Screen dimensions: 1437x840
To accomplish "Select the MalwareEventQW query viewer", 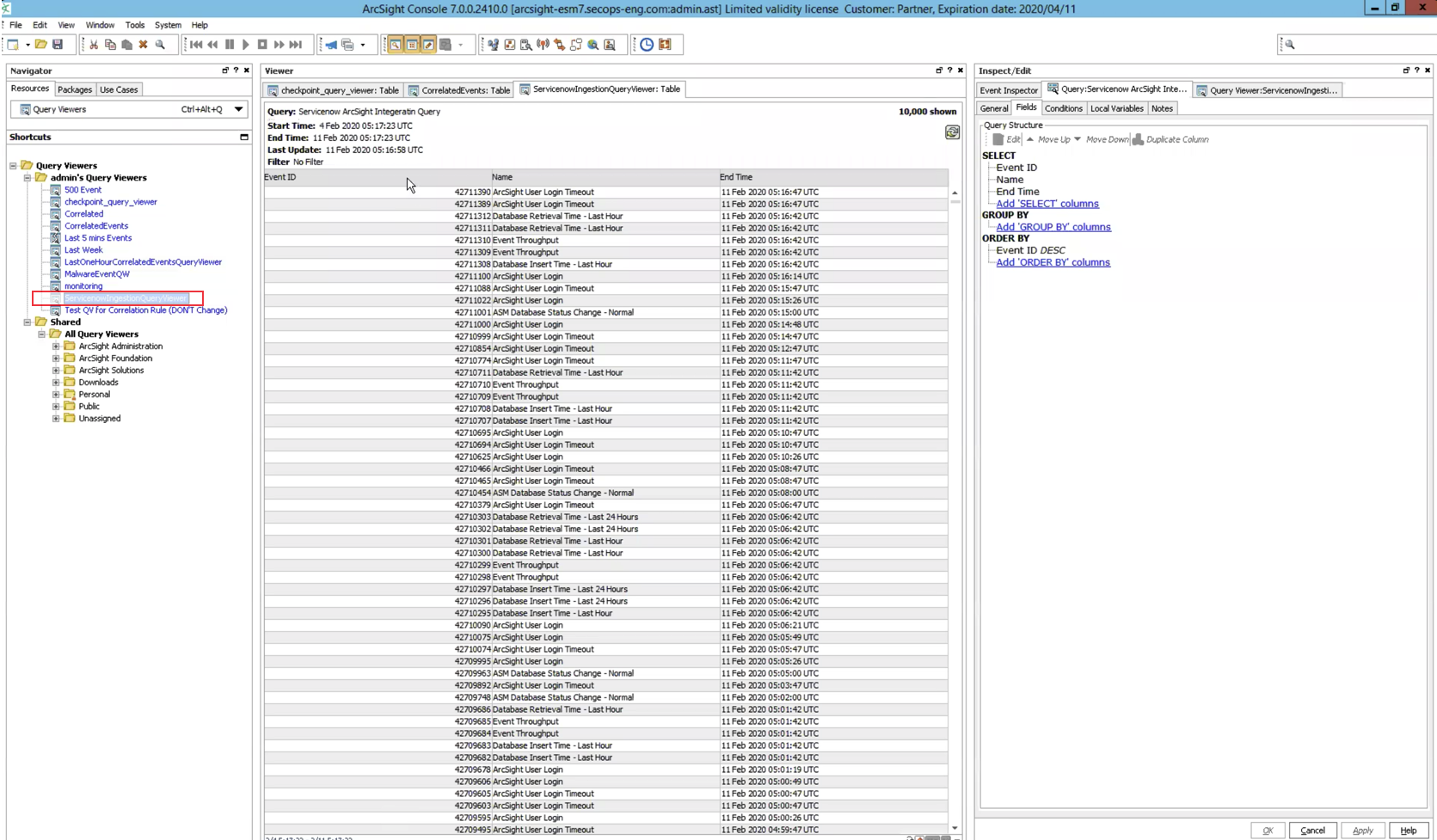I will 96,274.
